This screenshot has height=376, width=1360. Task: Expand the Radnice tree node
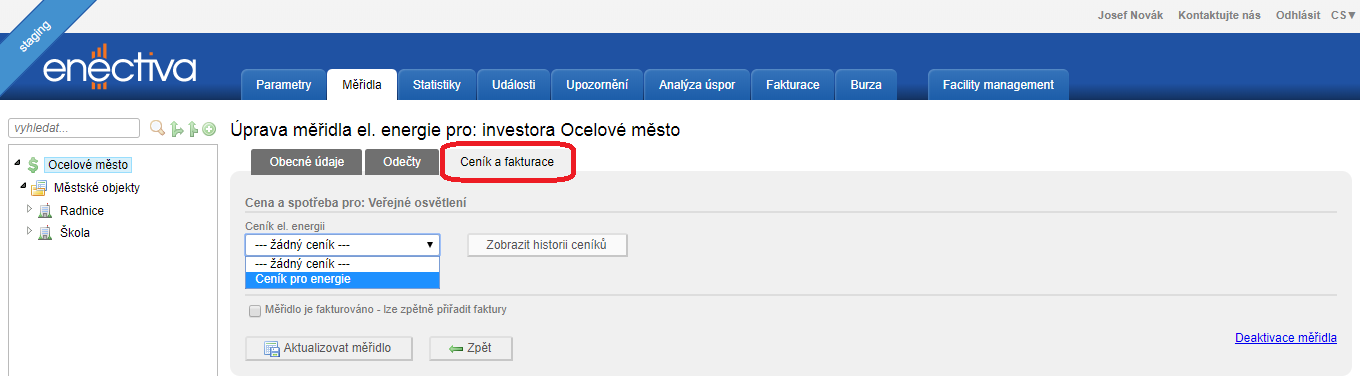coord(29,210)
